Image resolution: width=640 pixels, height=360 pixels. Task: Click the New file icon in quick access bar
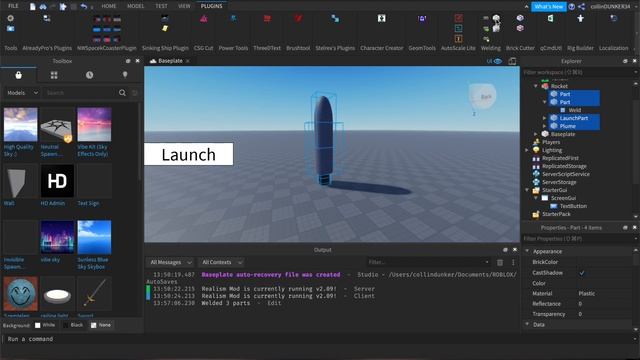(32, 7)
